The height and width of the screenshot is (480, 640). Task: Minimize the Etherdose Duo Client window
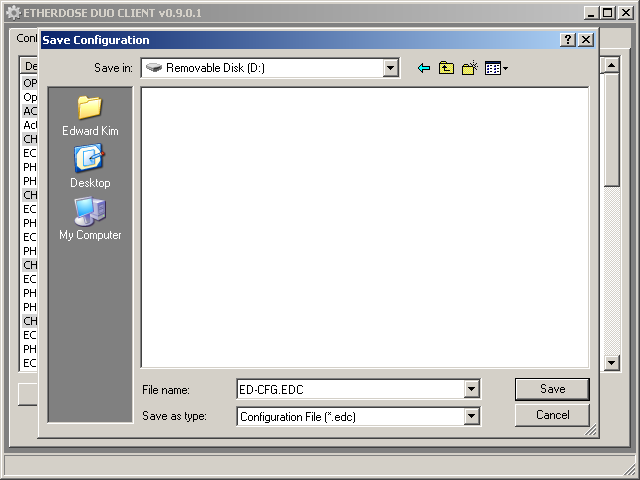point(591,13)
